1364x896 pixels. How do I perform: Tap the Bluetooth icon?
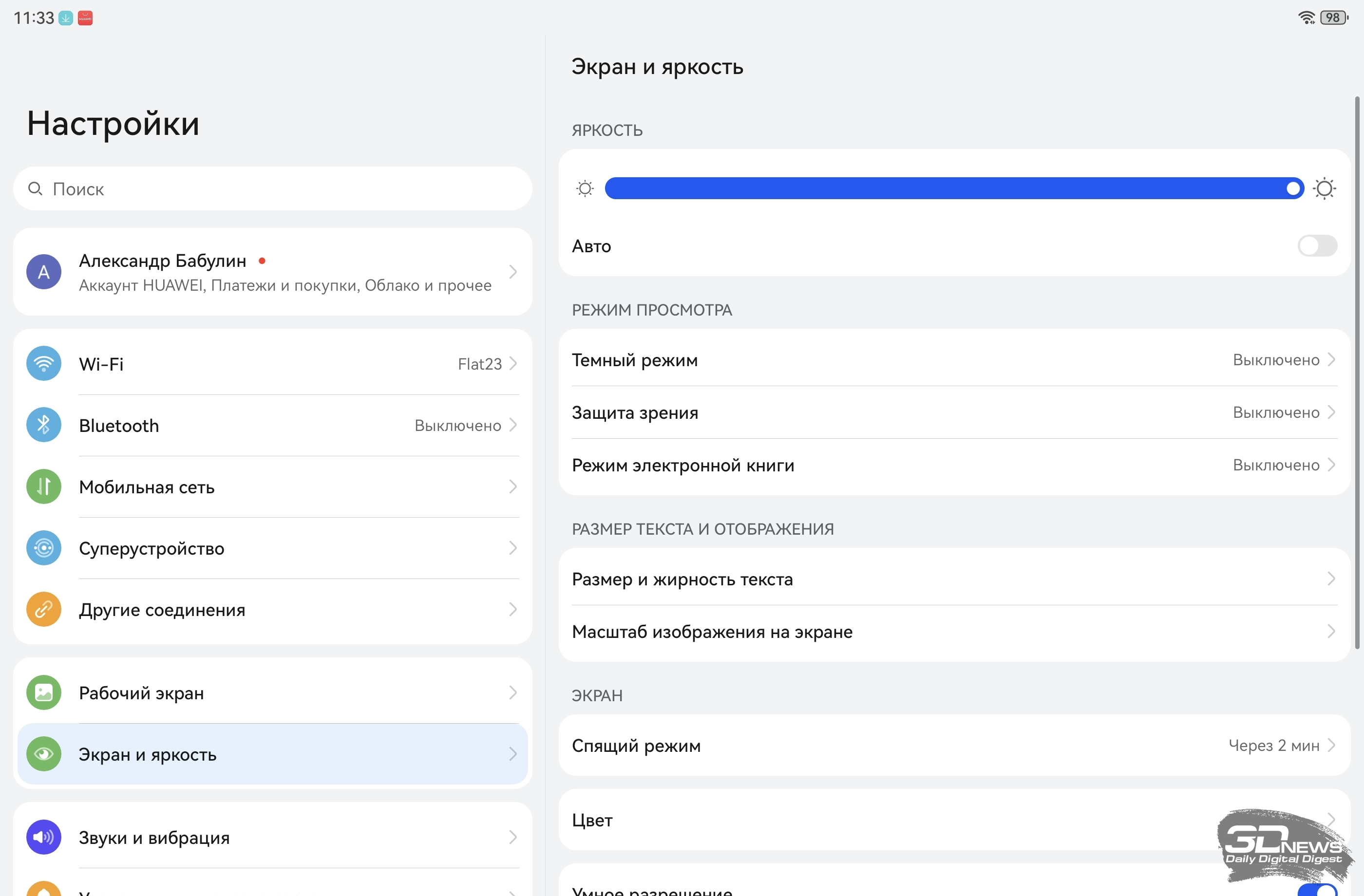click(43, 425)
